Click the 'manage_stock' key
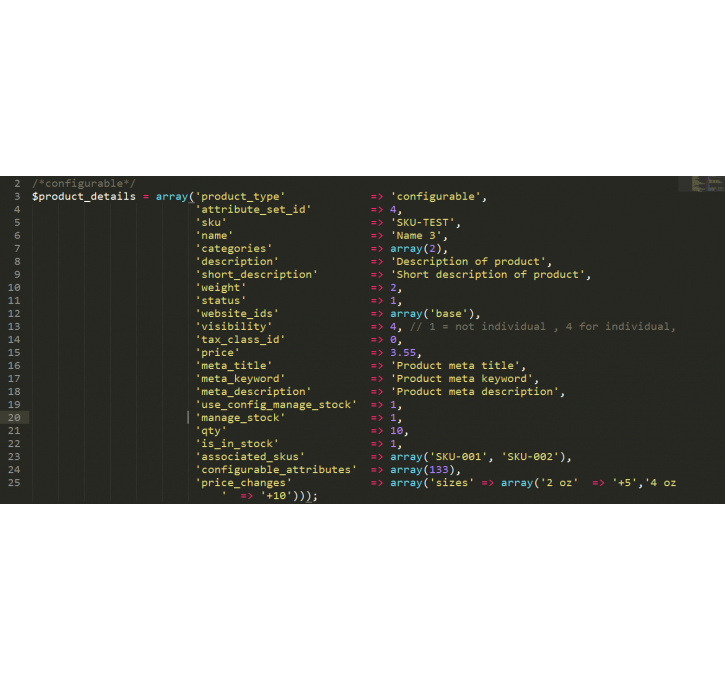Viewport: 725px width, 680px height. (240, 417)
